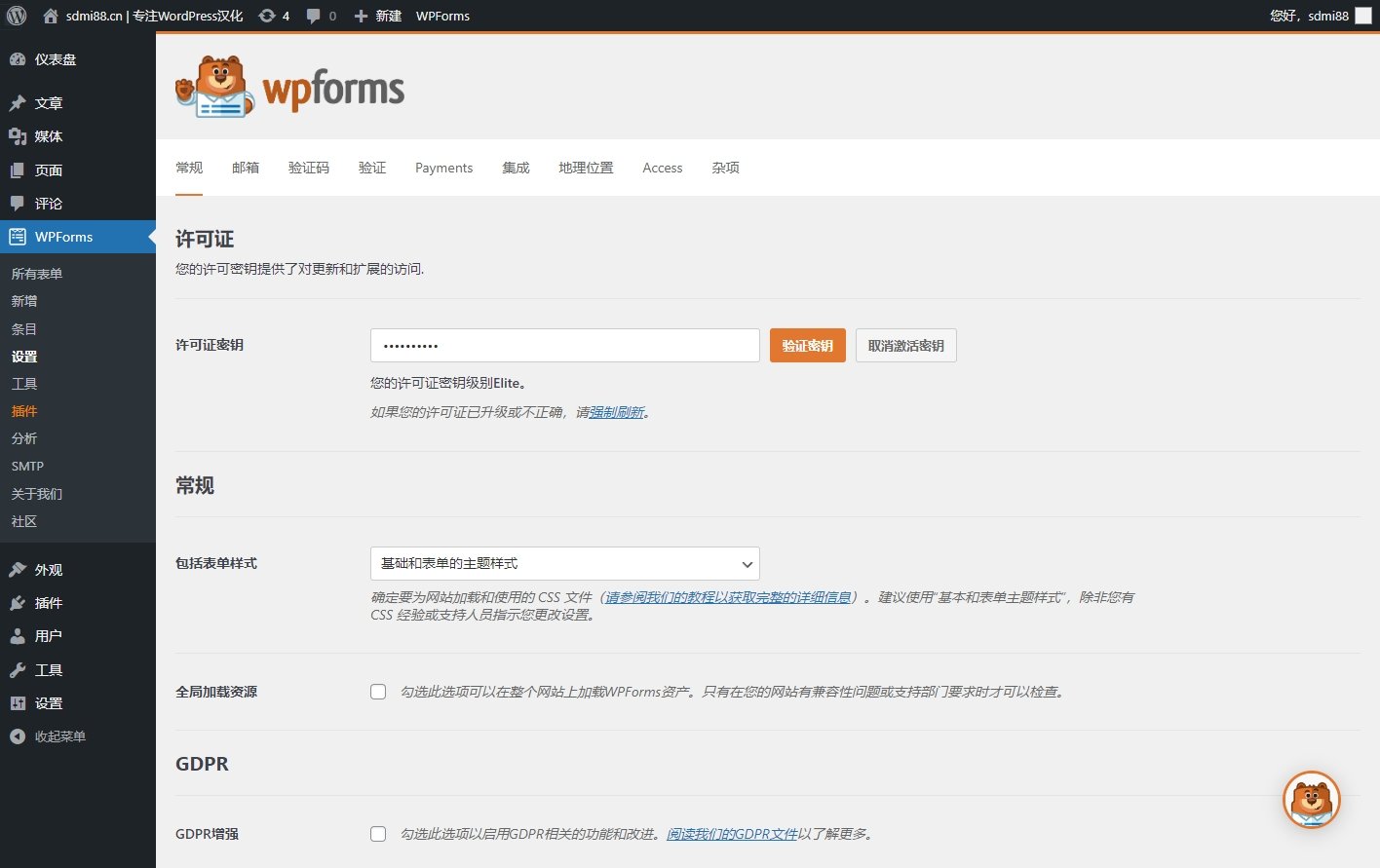Open the 地理位置 settings tab
1380x868 pixels.
point(586,168)
